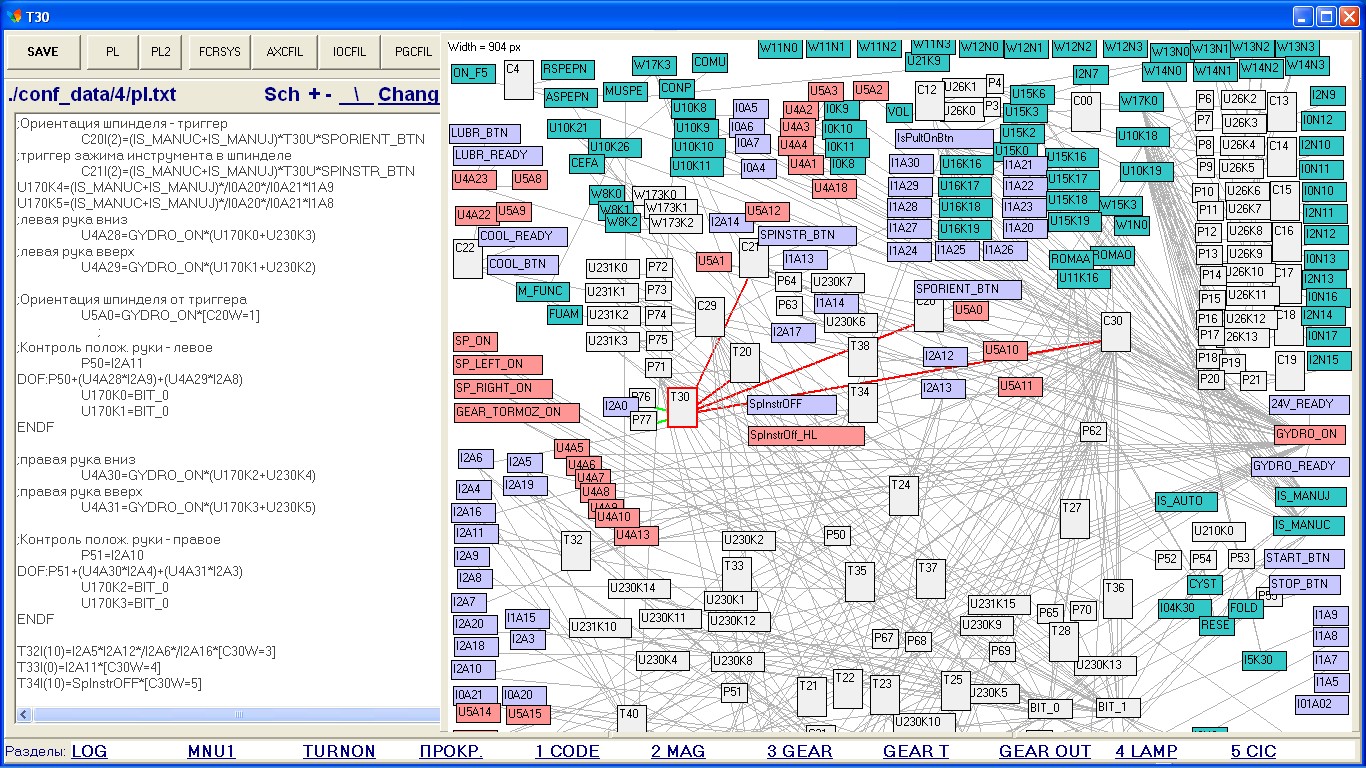The height and width of the screenshot is (768, 1366).
Task: Click the Sch link in header
Action: pos(282,94)
